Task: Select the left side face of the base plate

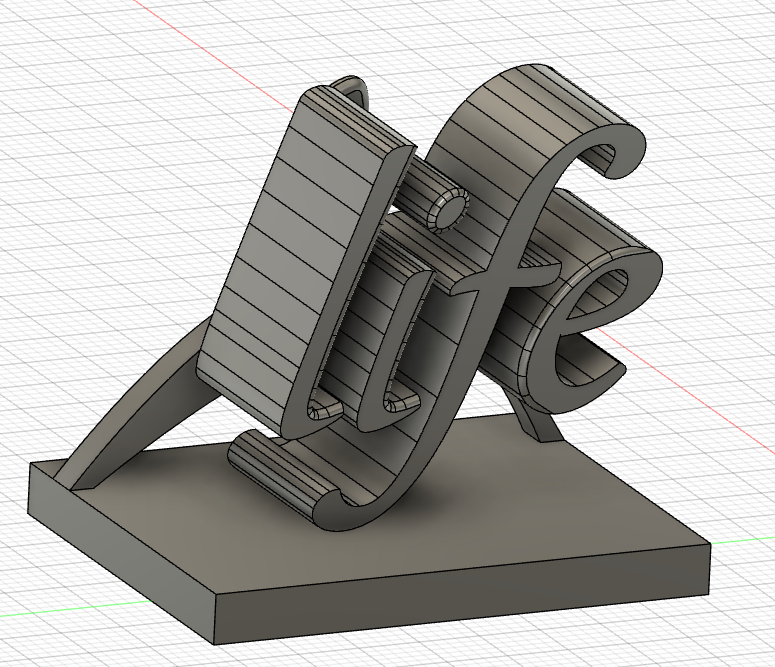Action: [121, 554]
